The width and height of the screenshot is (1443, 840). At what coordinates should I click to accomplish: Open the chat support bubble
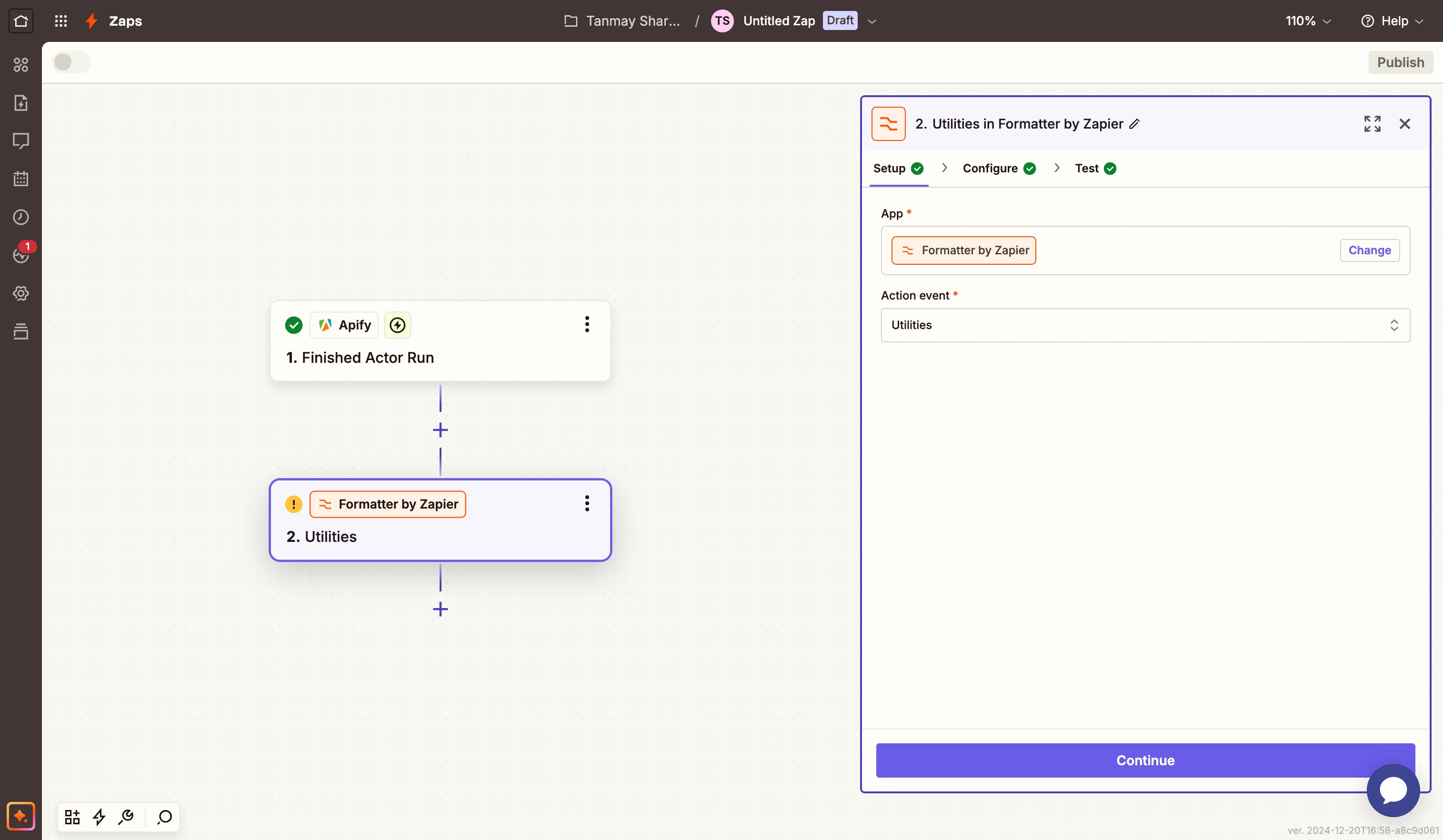point(1393,790)
